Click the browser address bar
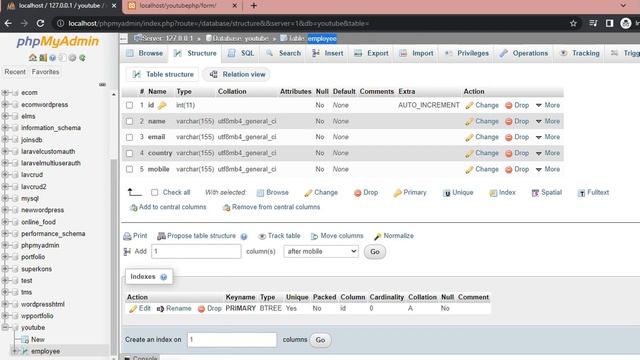The height and width of the screenshot is (360, 640). pyautogui.click(x=310, y=23)
